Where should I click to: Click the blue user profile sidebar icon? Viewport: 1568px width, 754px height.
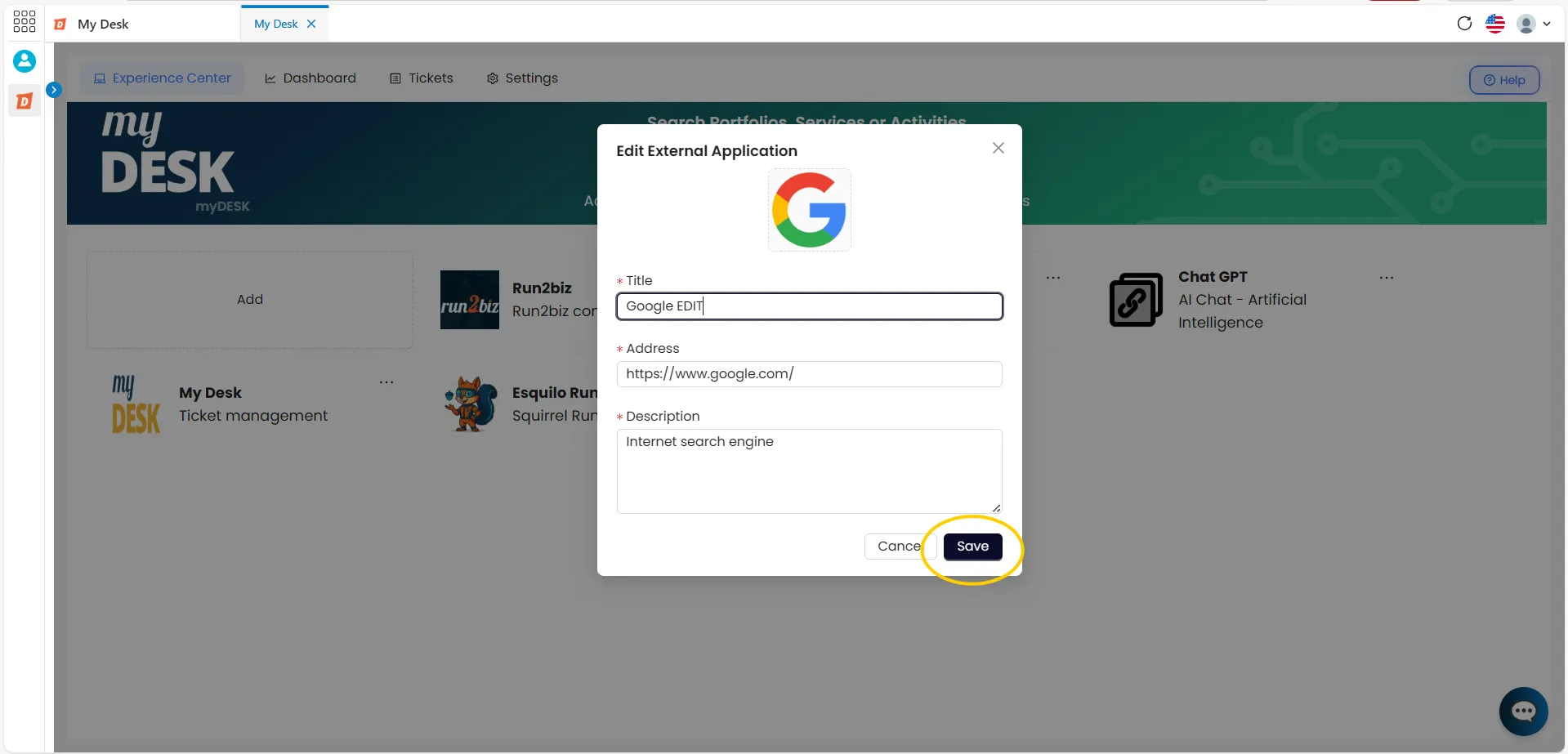pyautogui.click(x=25, y=60)
